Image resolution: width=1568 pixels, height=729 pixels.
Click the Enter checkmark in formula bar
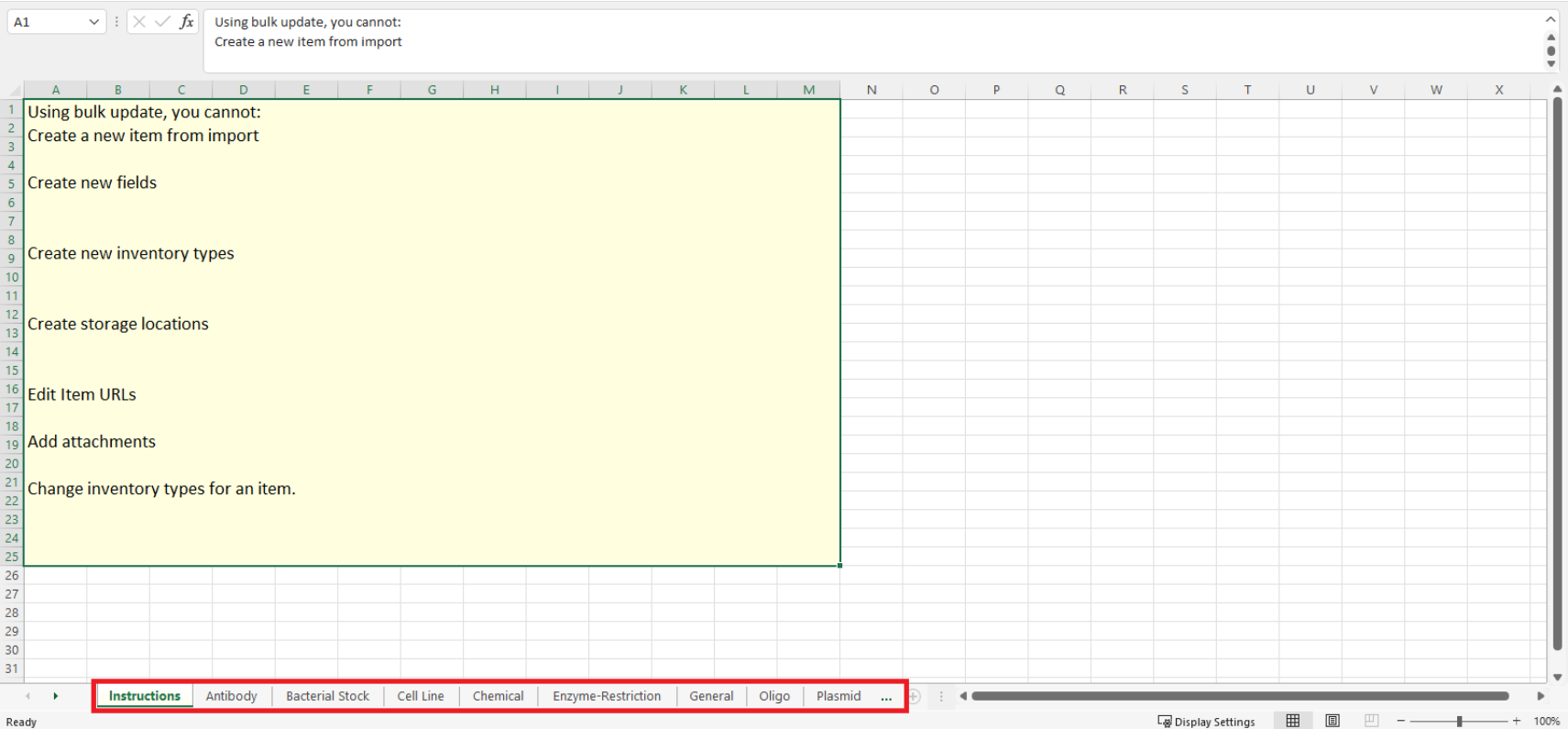click(x=162, y=22)
